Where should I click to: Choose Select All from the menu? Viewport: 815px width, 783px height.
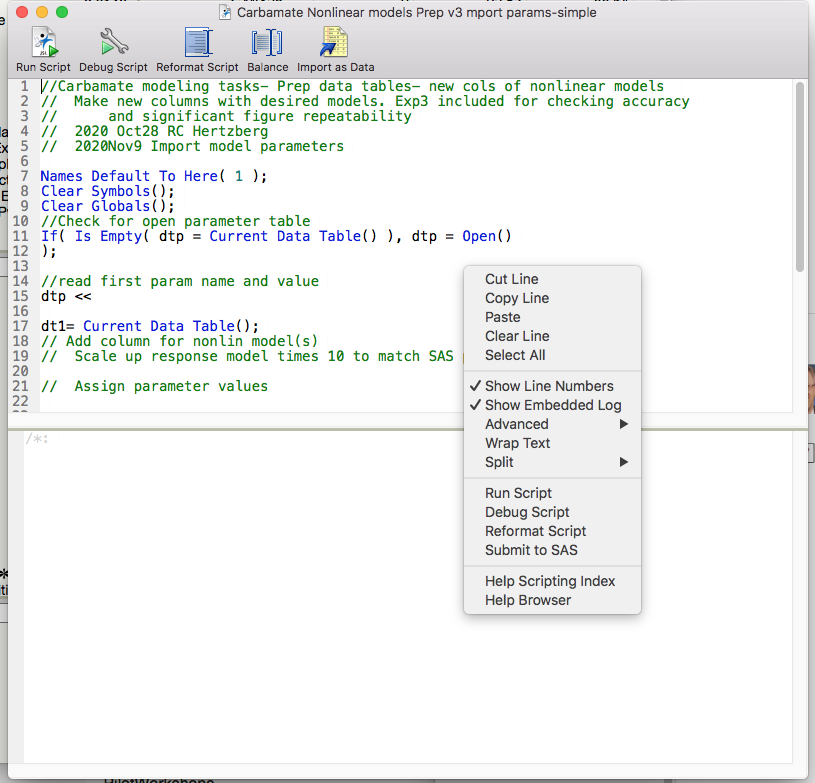[x=514, y=355]
